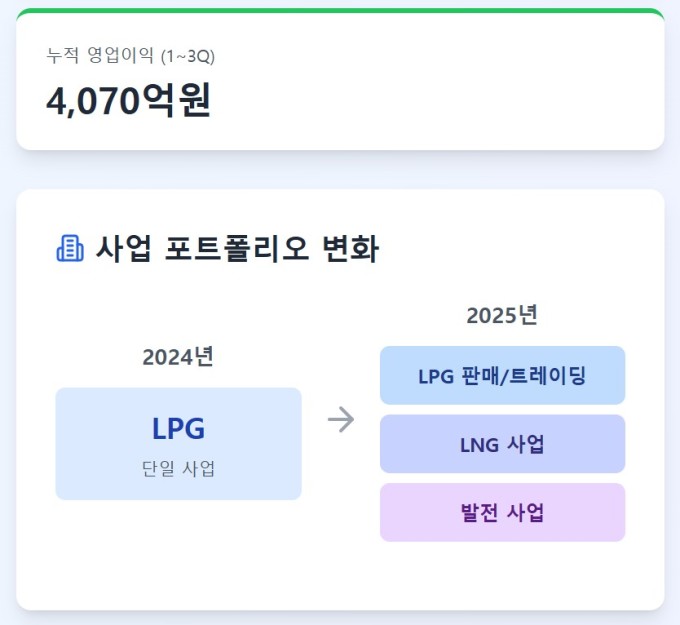
Task: Click the (1~3Q) period text
Action: pos(188,56)
